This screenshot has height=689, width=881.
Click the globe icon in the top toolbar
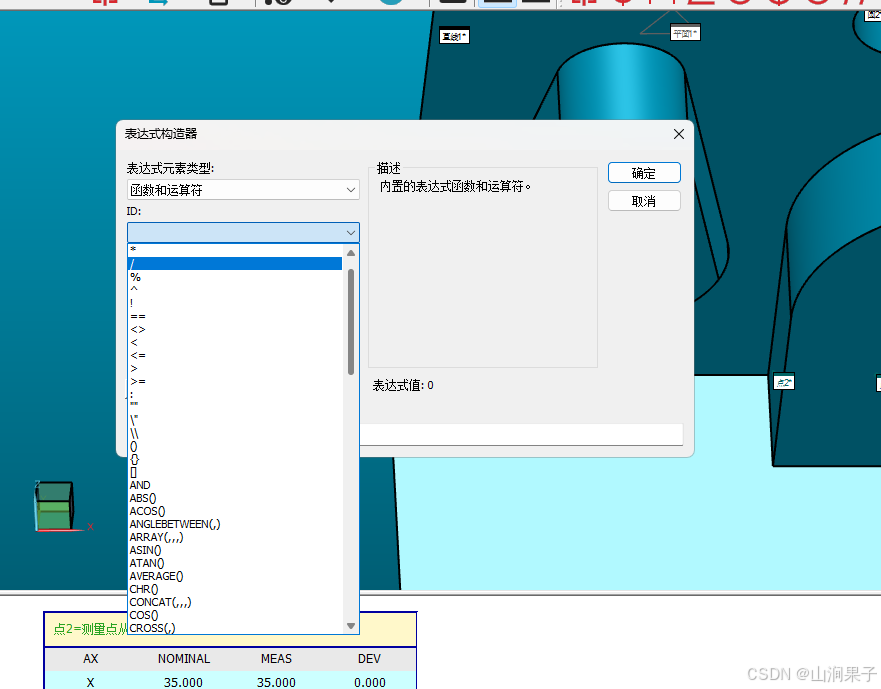click(390, 4)
